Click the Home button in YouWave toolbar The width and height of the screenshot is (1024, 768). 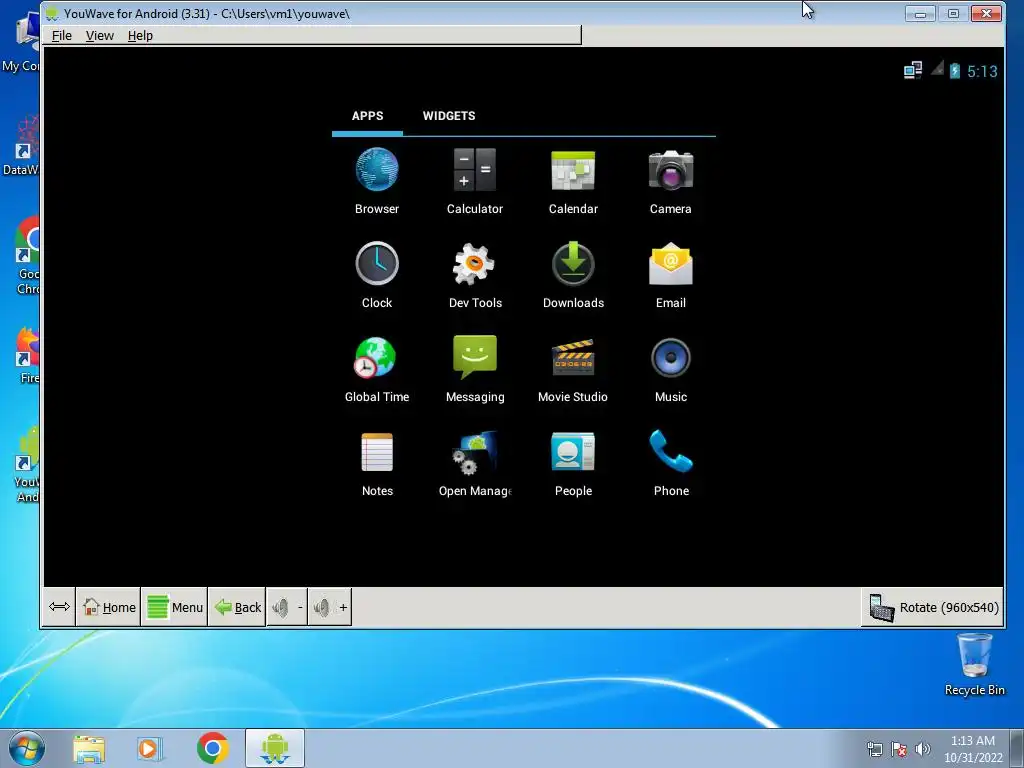click(x=108, y=607)
